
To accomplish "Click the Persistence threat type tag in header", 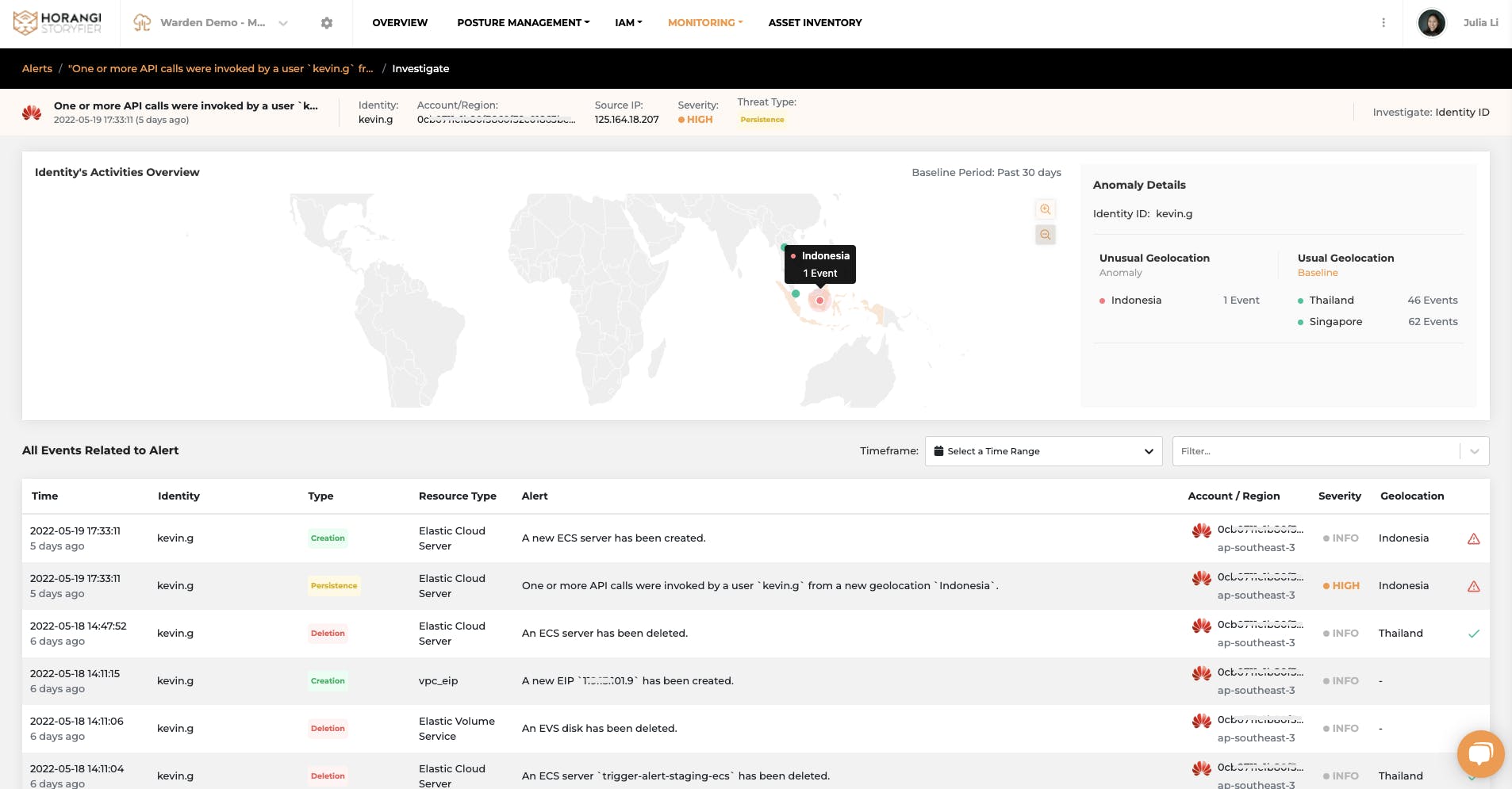I will tap(762, 120).
